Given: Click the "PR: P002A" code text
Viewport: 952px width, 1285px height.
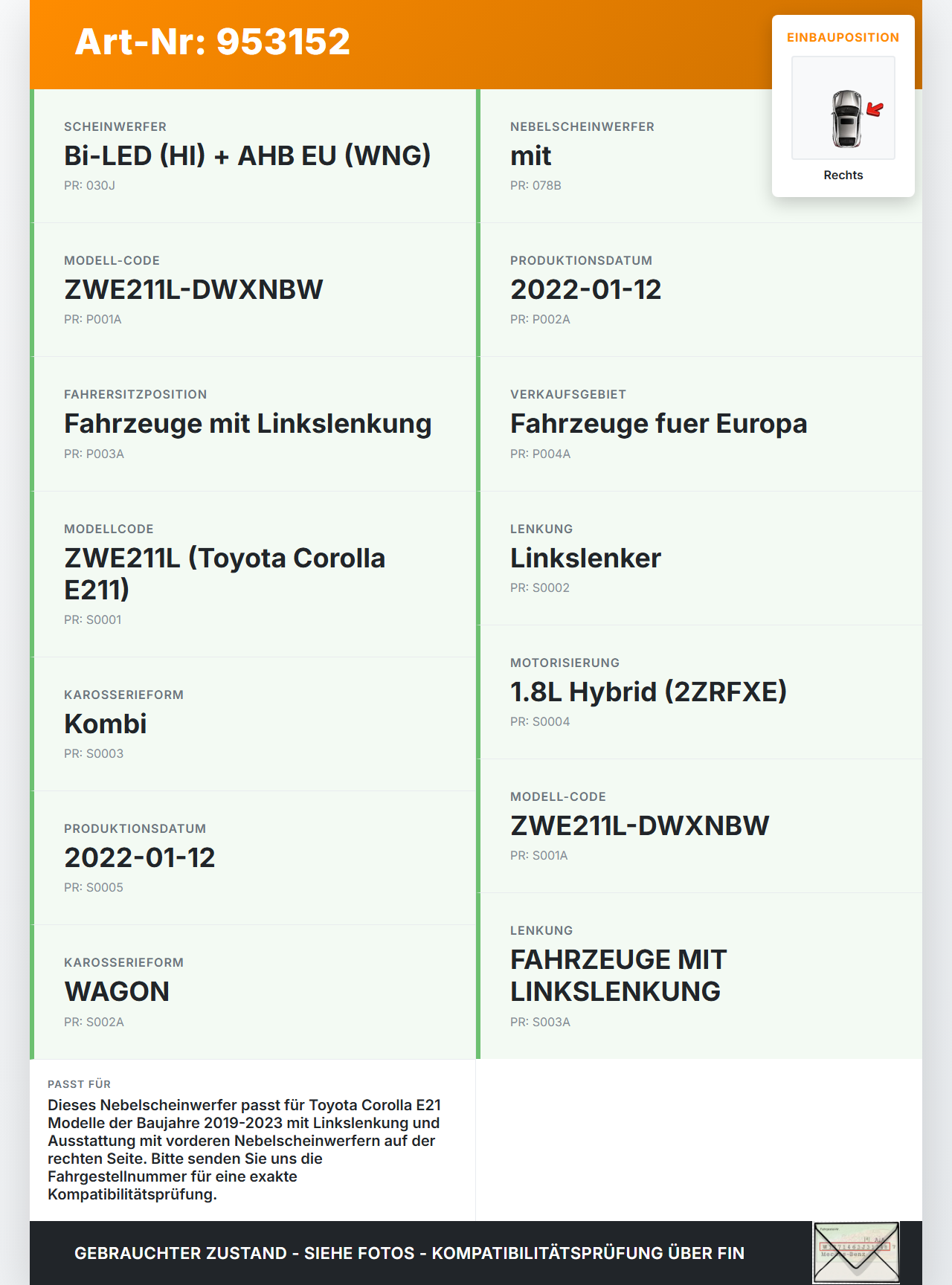Looking at the screenshot, I should coord(540,320).
